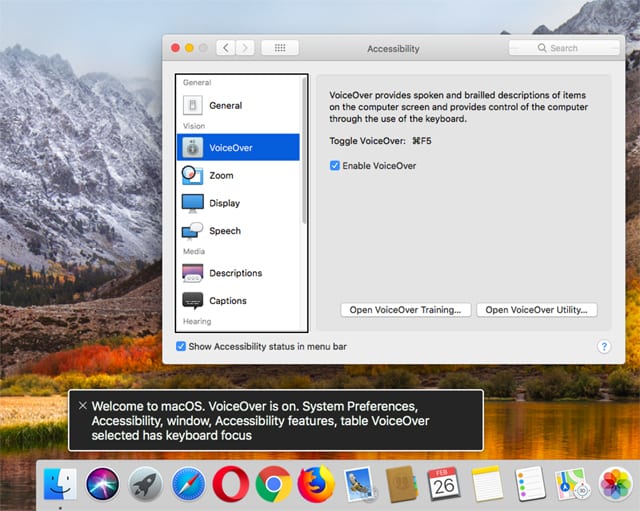
Task: Select Captions in the sidebar
Action: [x=238, y=301]
